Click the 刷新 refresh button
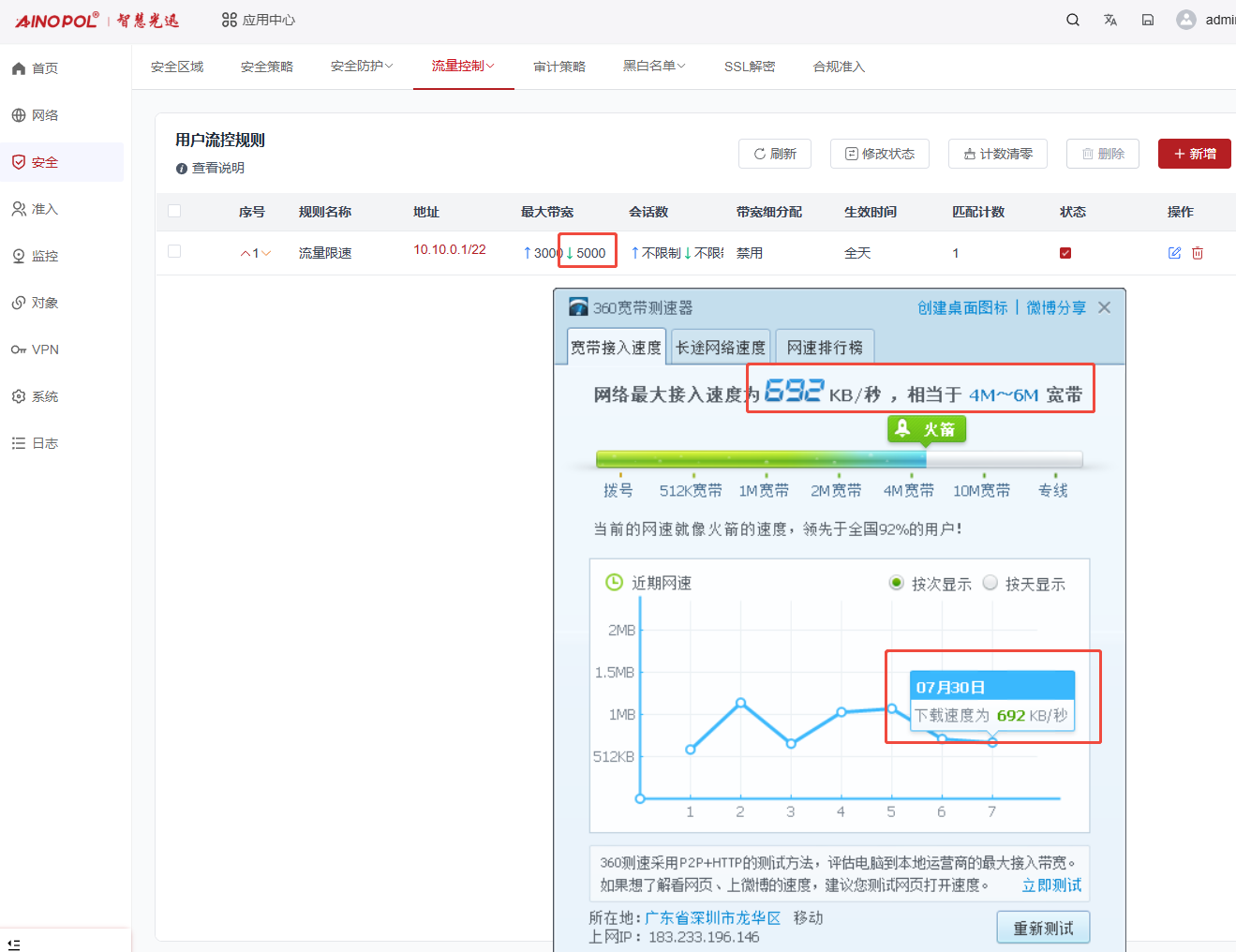Image resolution: width=1236 pixels, height=952 pixels. pyautogui.click(x=775, y=154)
